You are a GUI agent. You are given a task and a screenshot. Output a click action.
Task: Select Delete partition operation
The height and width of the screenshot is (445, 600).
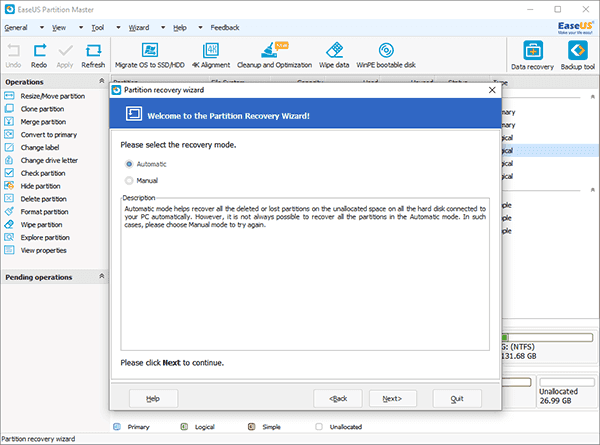(x=36, y=199)
